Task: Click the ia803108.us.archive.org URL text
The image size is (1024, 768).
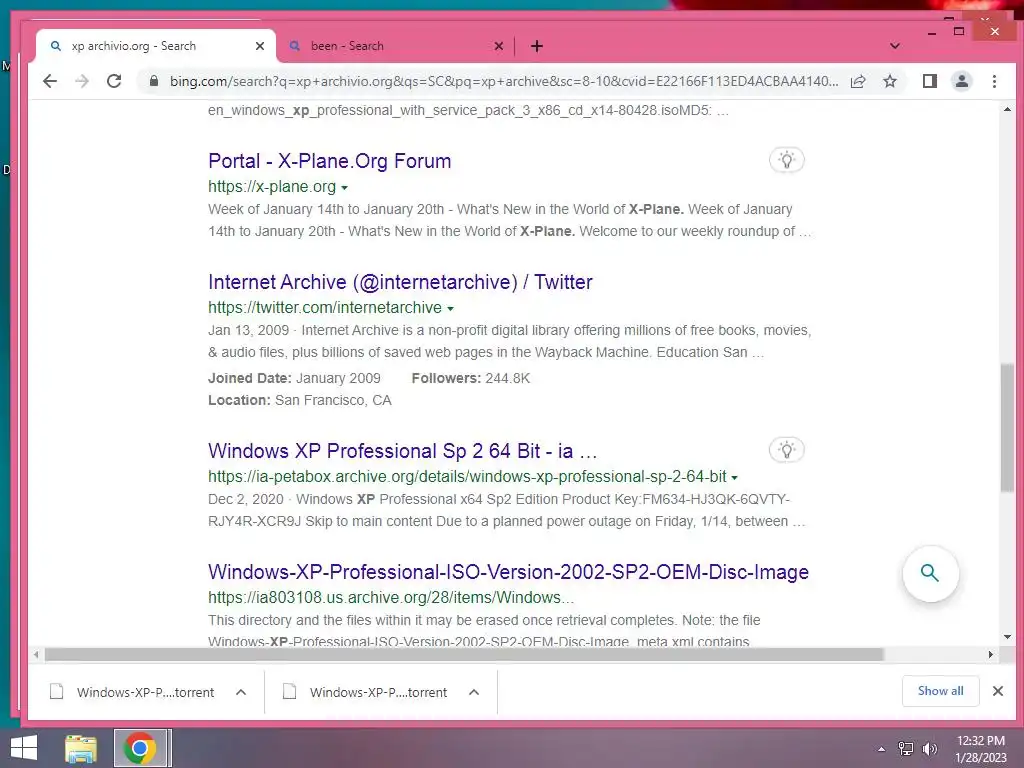Action: [391, 598]
